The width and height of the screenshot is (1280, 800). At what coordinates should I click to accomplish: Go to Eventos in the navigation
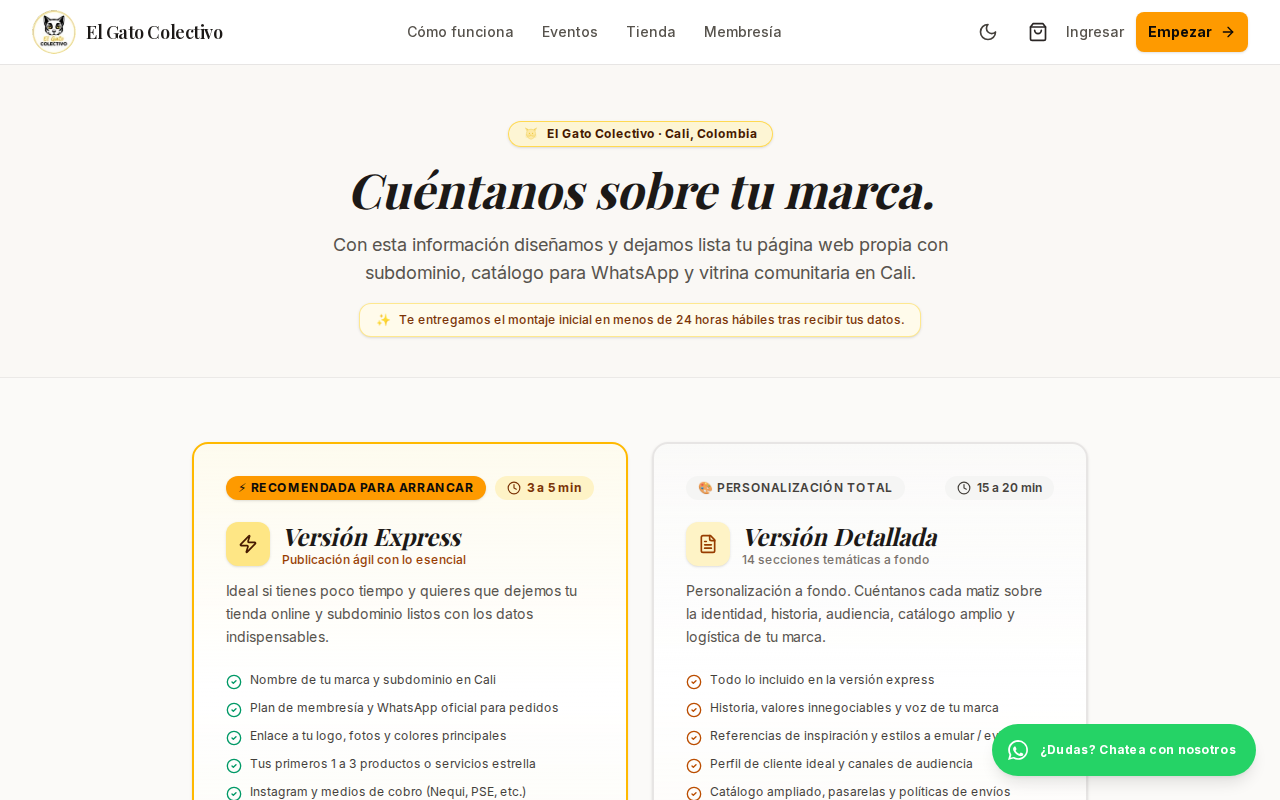click(570, 32)
